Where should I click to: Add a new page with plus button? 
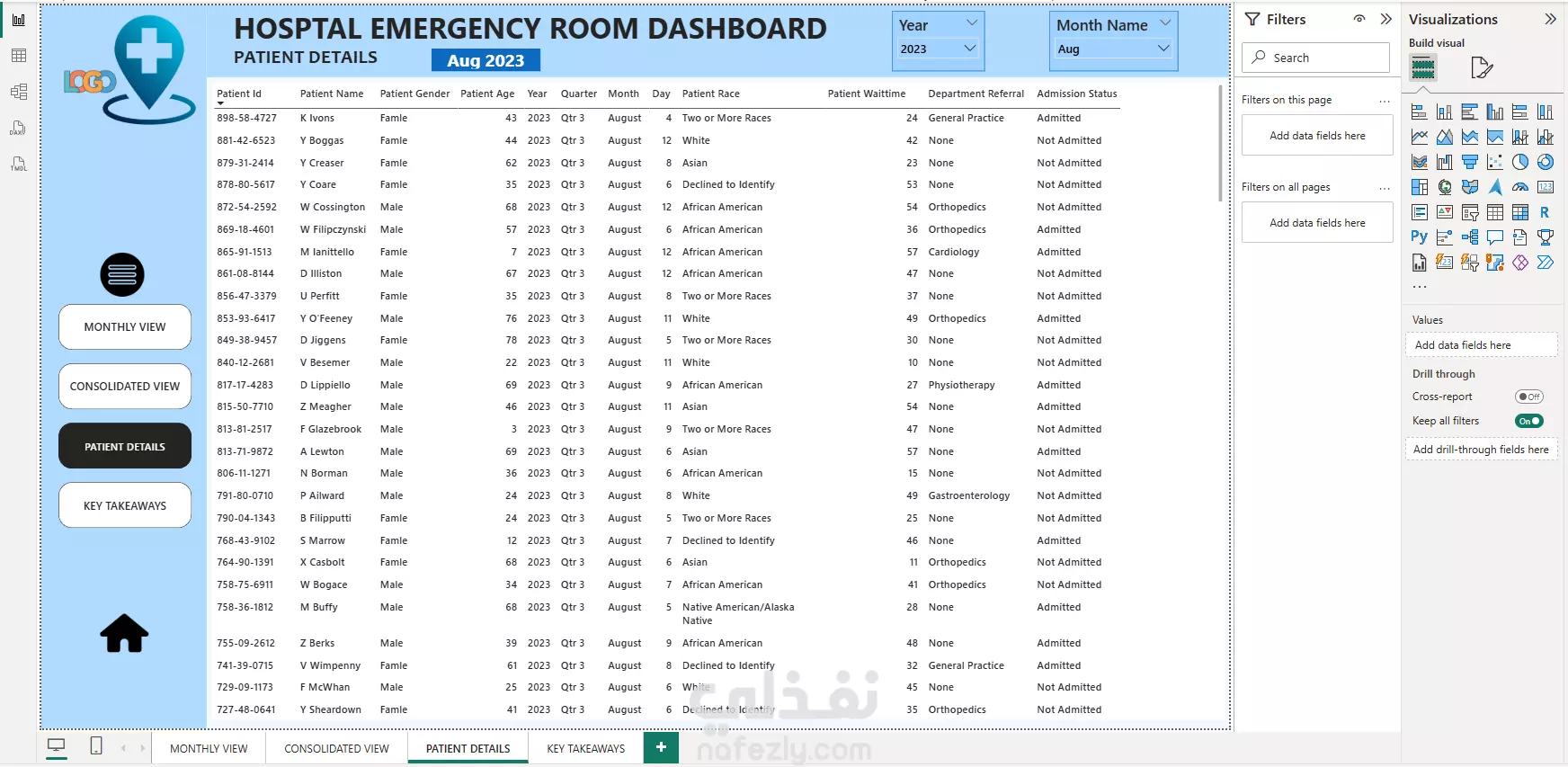[661, 747]
